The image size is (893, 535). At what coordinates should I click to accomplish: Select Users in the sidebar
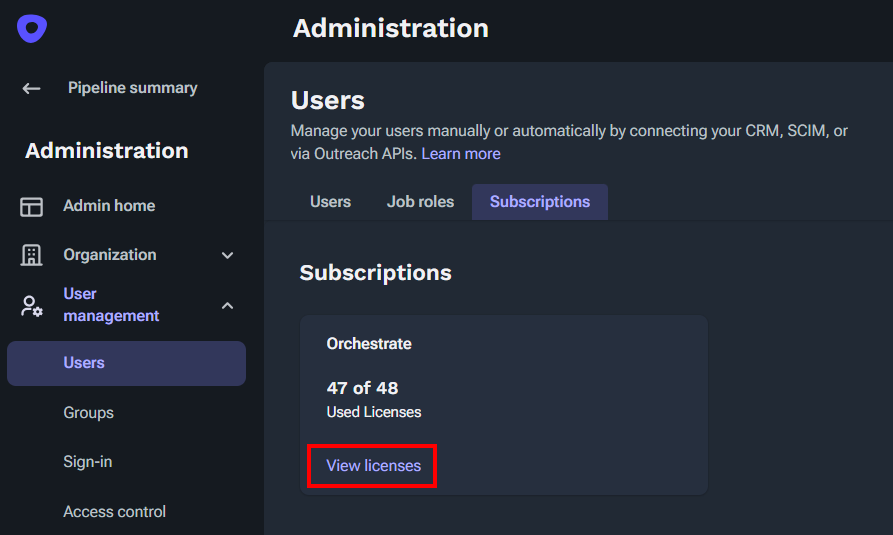tap(126, 364)
